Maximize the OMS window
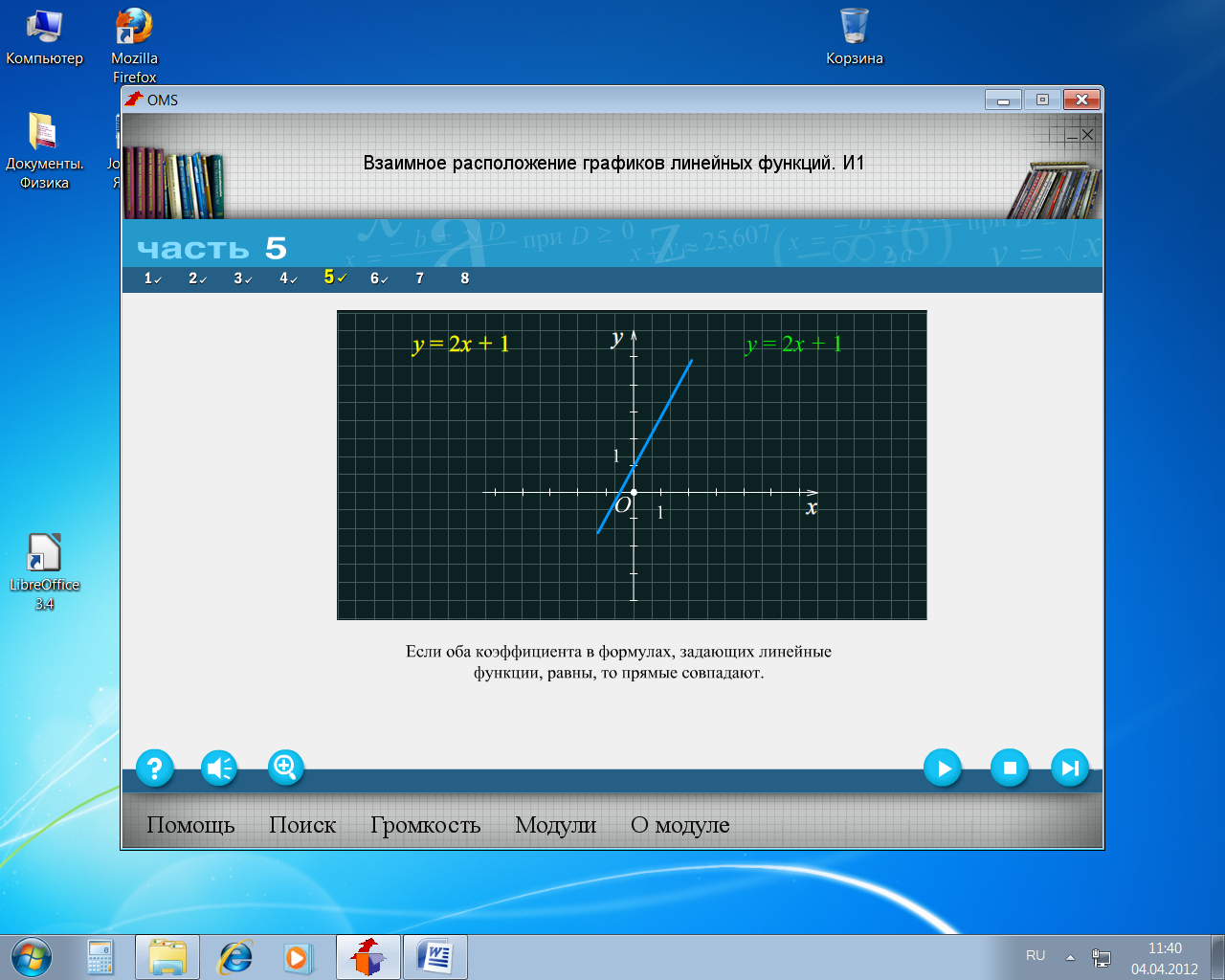Viewport: 1225px width, 980px height. click(x=1042, y=100)
